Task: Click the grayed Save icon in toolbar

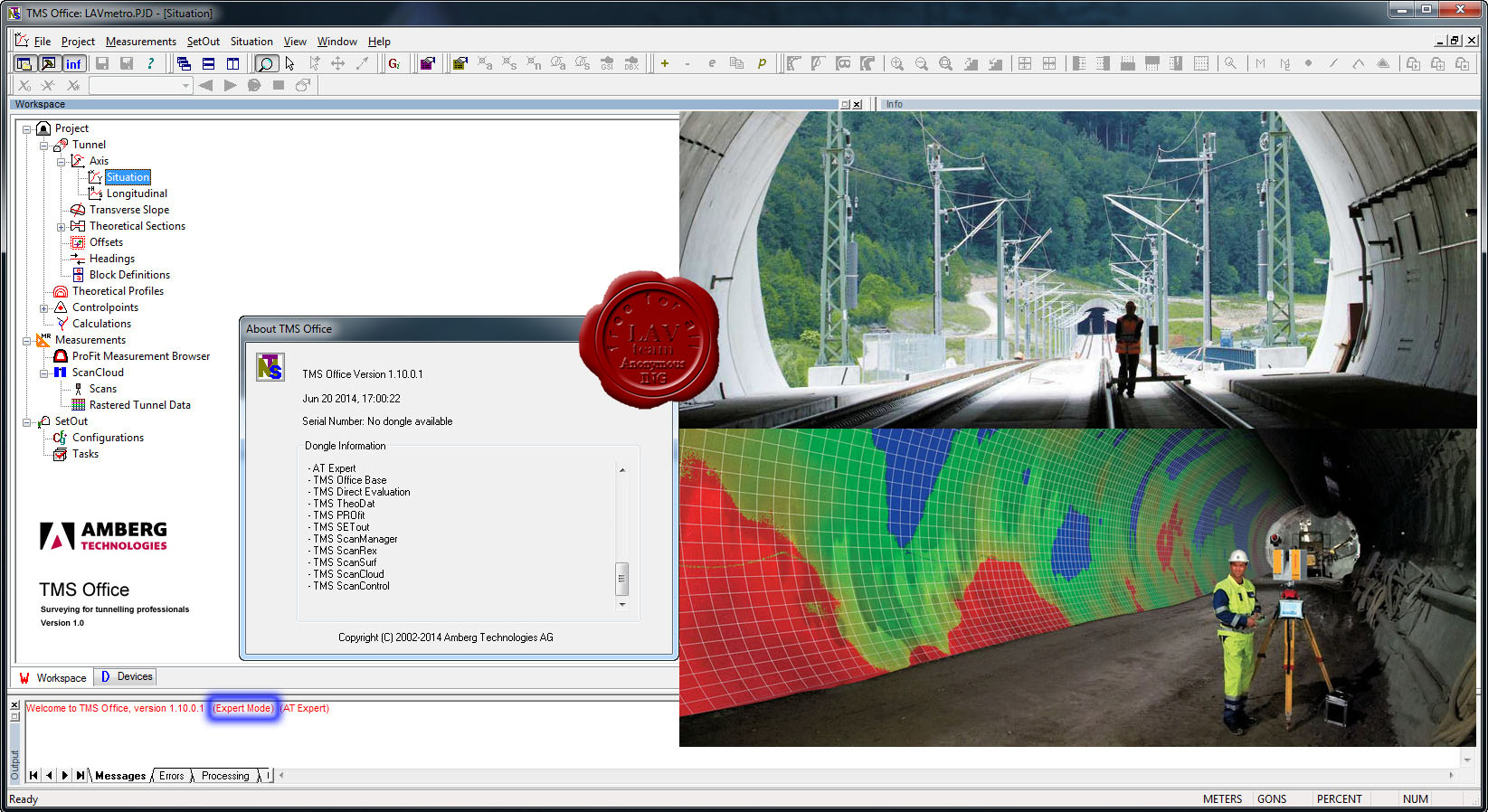Action: 102,63
